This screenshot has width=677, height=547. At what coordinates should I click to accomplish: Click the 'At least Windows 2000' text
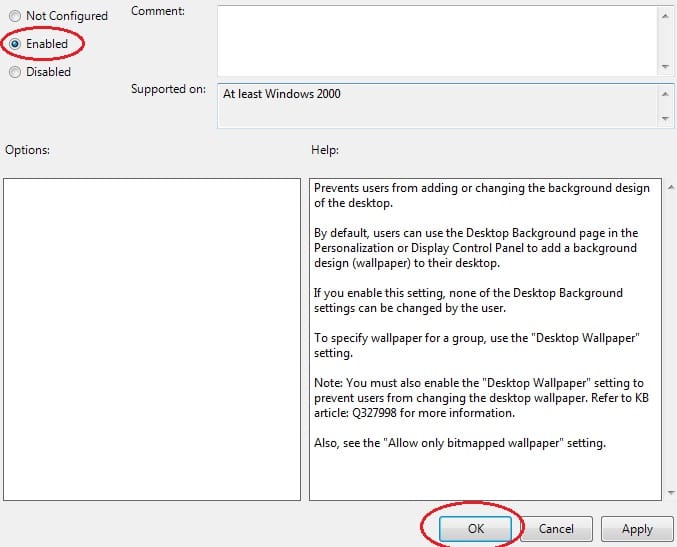282,94
